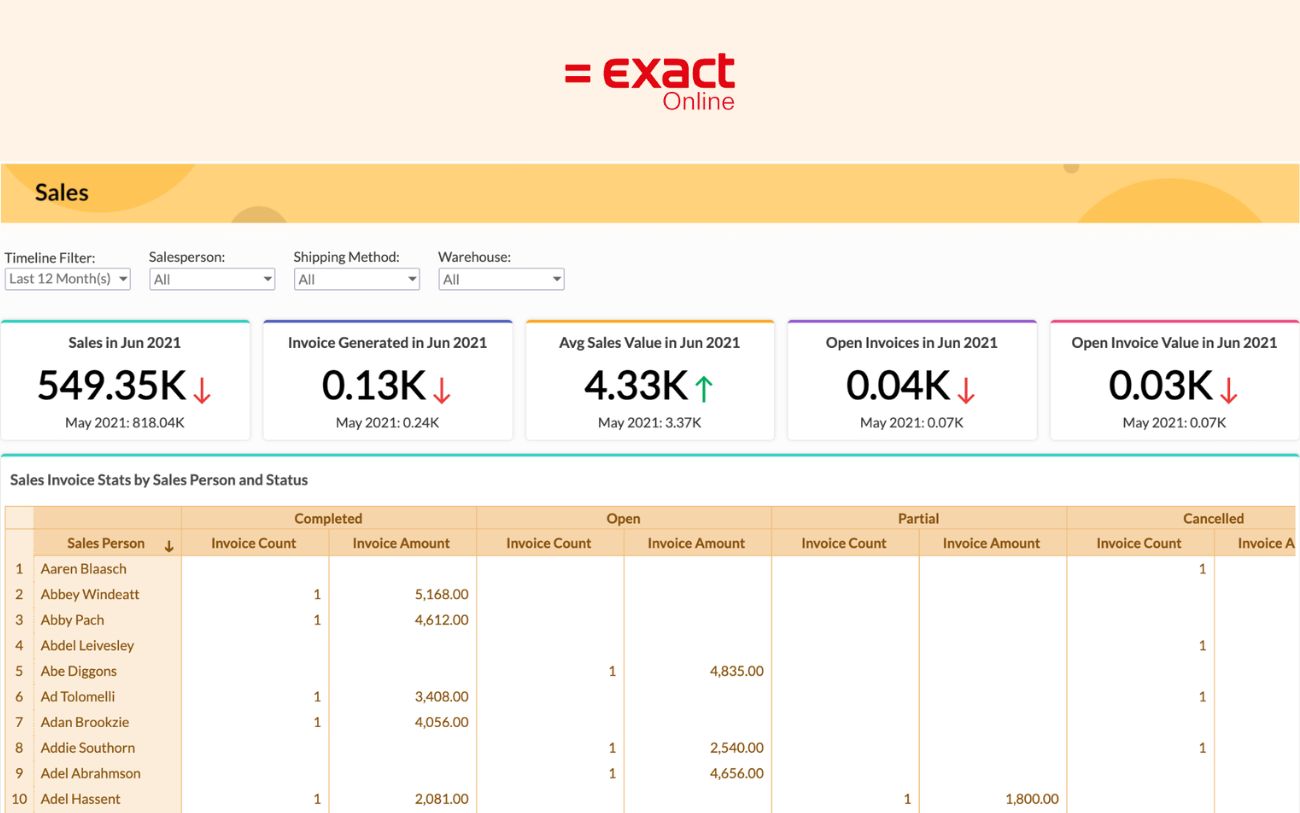Click Invoice Count header under Partial
The width and height of the screenshot is (1300, 813).
(844, 543)
